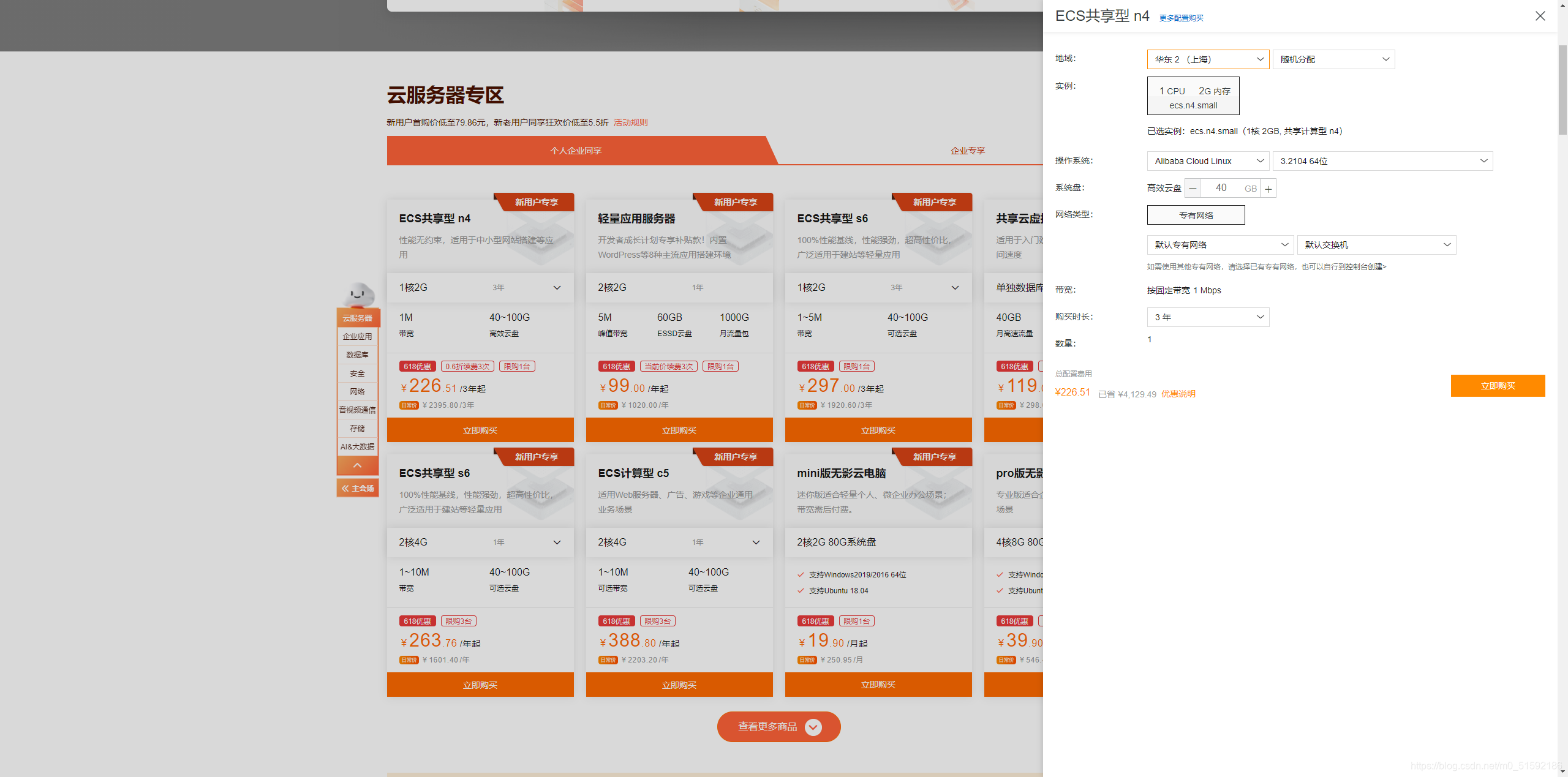The image size is (1568, 777).
Task: Select 数据库 in the floating side menu
Action: (358, 355)
